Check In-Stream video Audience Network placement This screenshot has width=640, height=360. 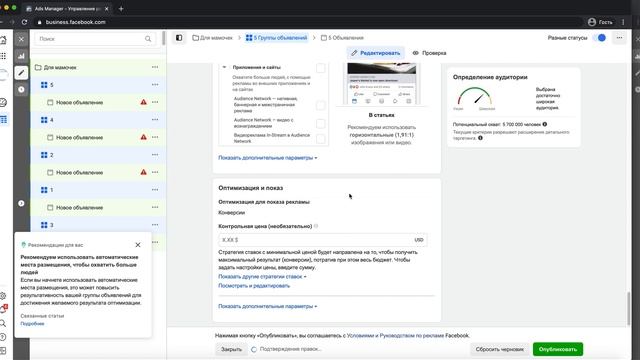point(321,139)
